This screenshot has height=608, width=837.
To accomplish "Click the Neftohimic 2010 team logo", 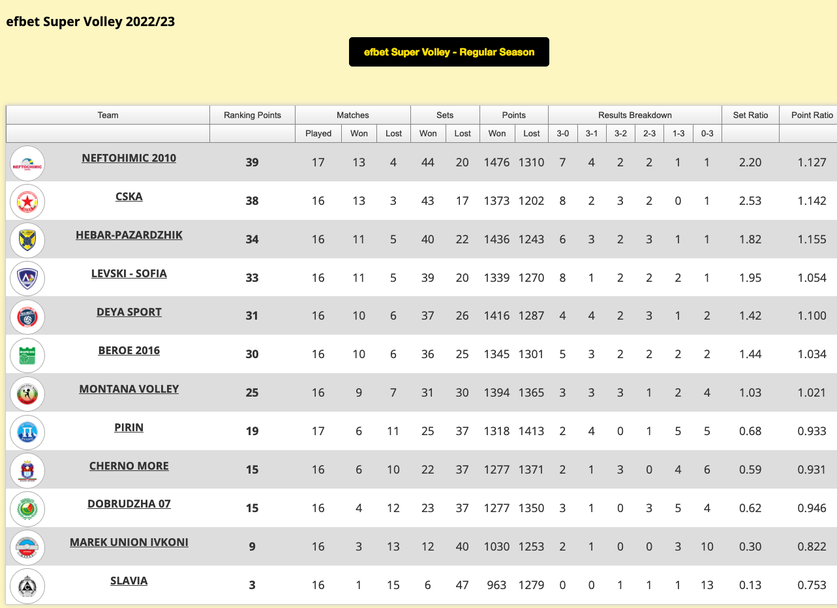I will 27,163.
